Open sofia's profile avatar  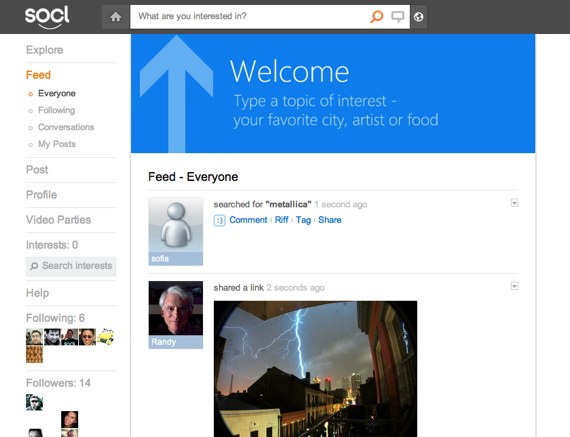(x=176, y=225)
